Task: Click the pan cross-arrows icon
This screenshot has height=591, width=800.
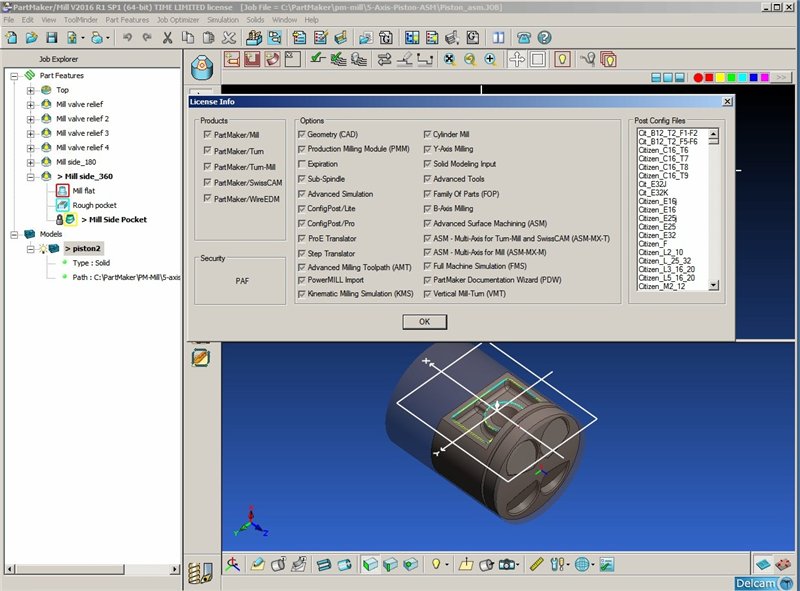Action: (517, 60)
